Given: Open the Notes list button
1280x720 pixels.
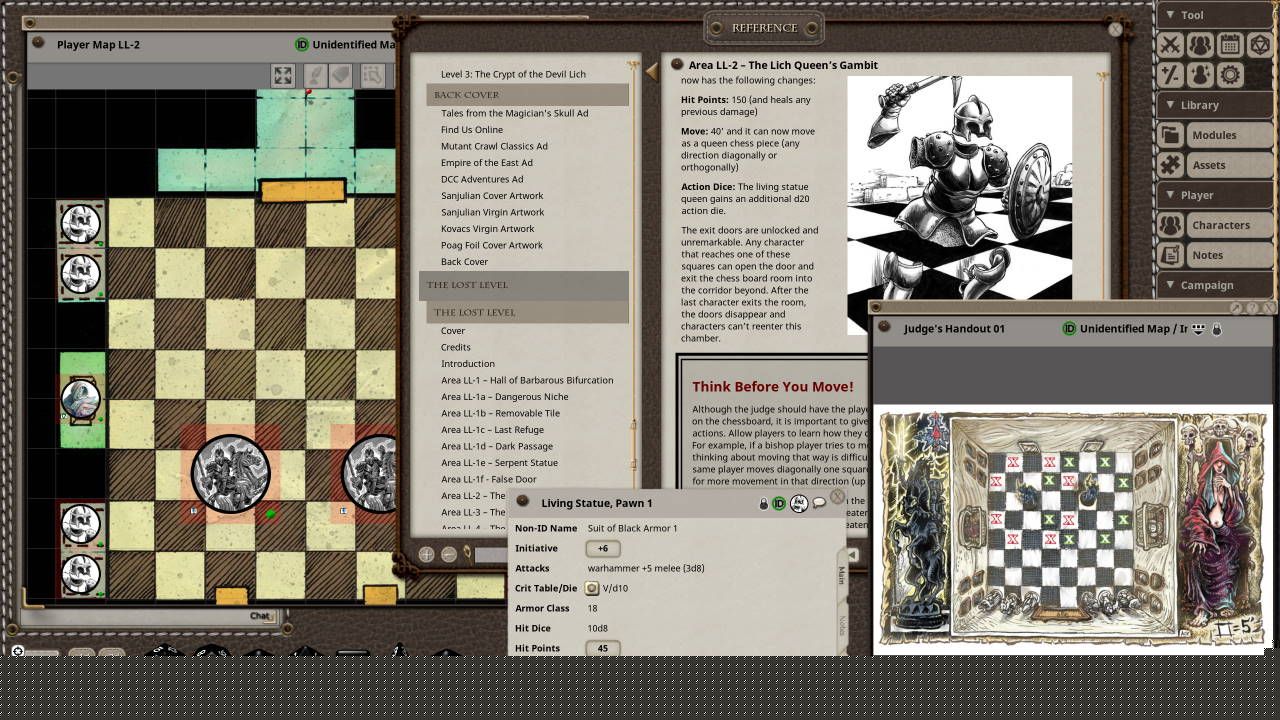Looking at the screenshot, I should pyautogui.click(x=1229, y=255).
